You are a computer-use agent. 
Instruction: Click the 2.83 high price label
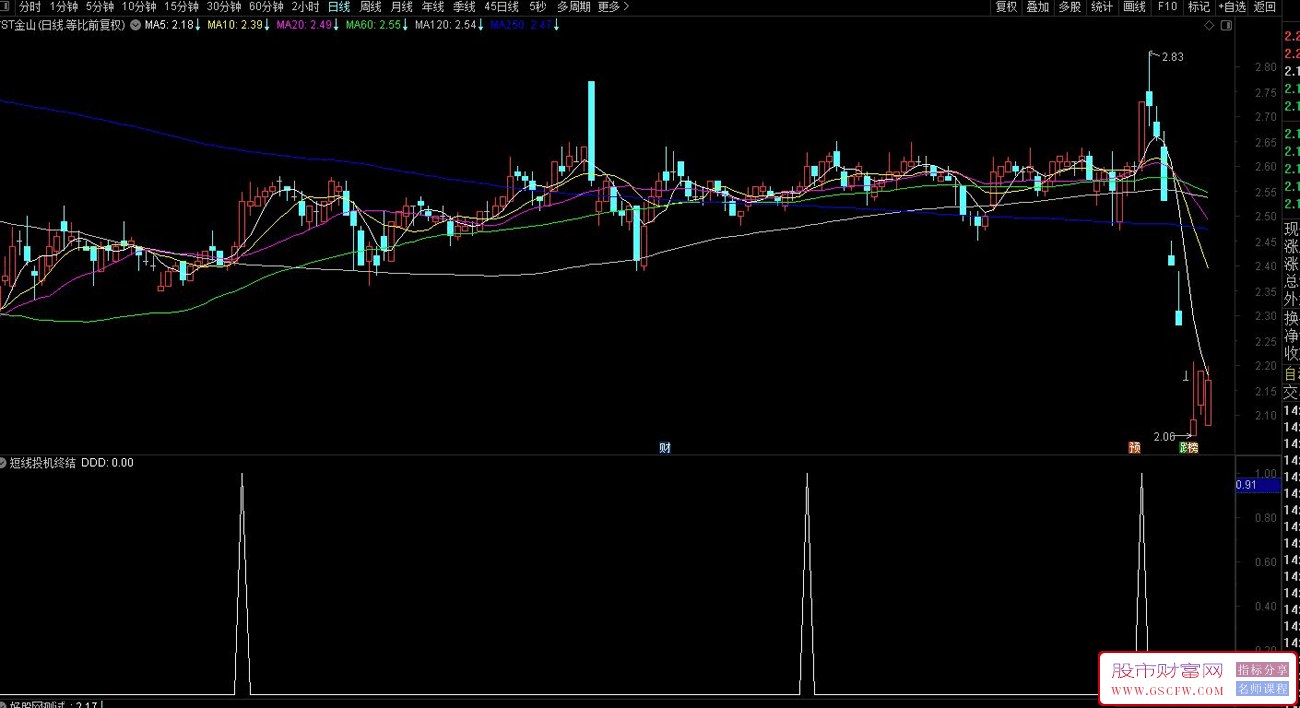click(1171, 57)
